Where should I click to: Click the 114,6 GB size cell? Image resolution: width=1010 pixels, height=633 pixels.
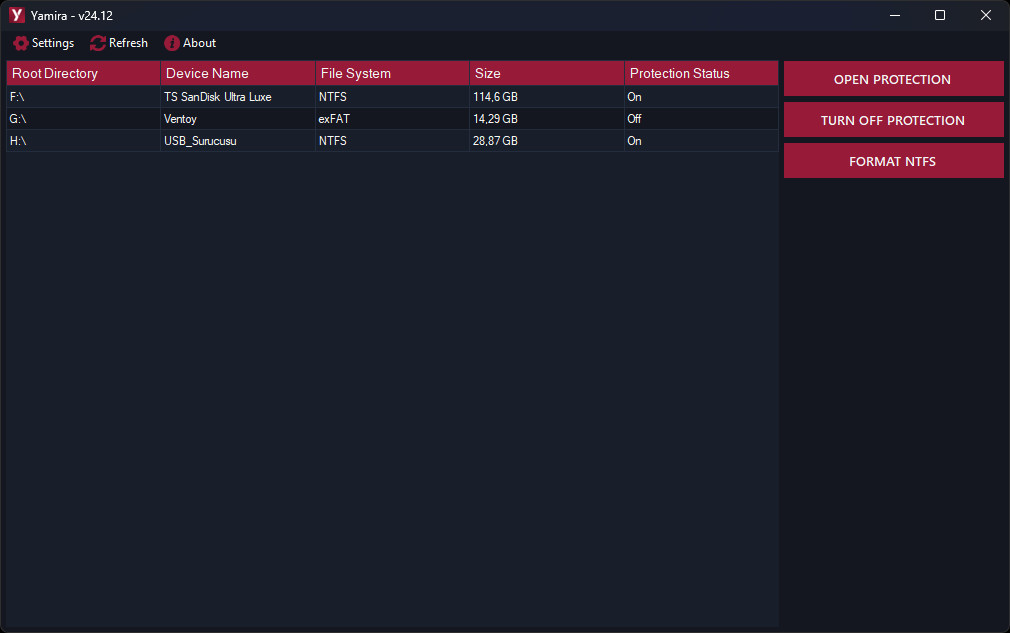tap(547, 97)
